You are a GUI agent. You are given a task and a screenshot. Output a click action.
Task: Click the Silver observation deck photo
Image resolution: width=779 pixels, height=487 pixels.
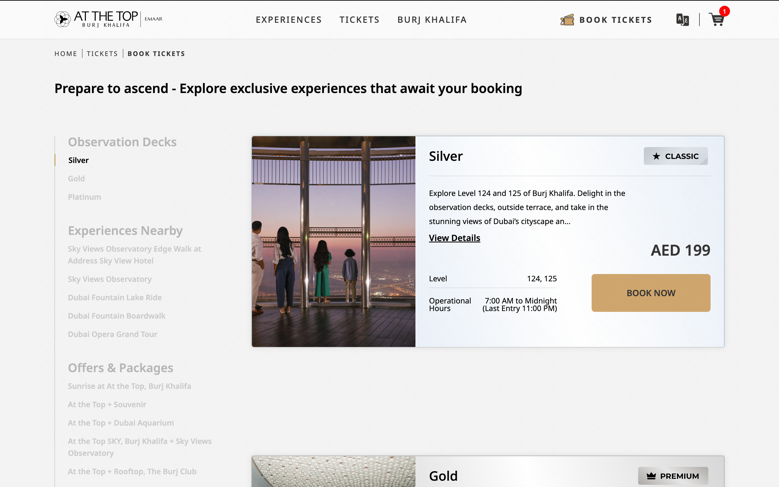pos(333,241)
